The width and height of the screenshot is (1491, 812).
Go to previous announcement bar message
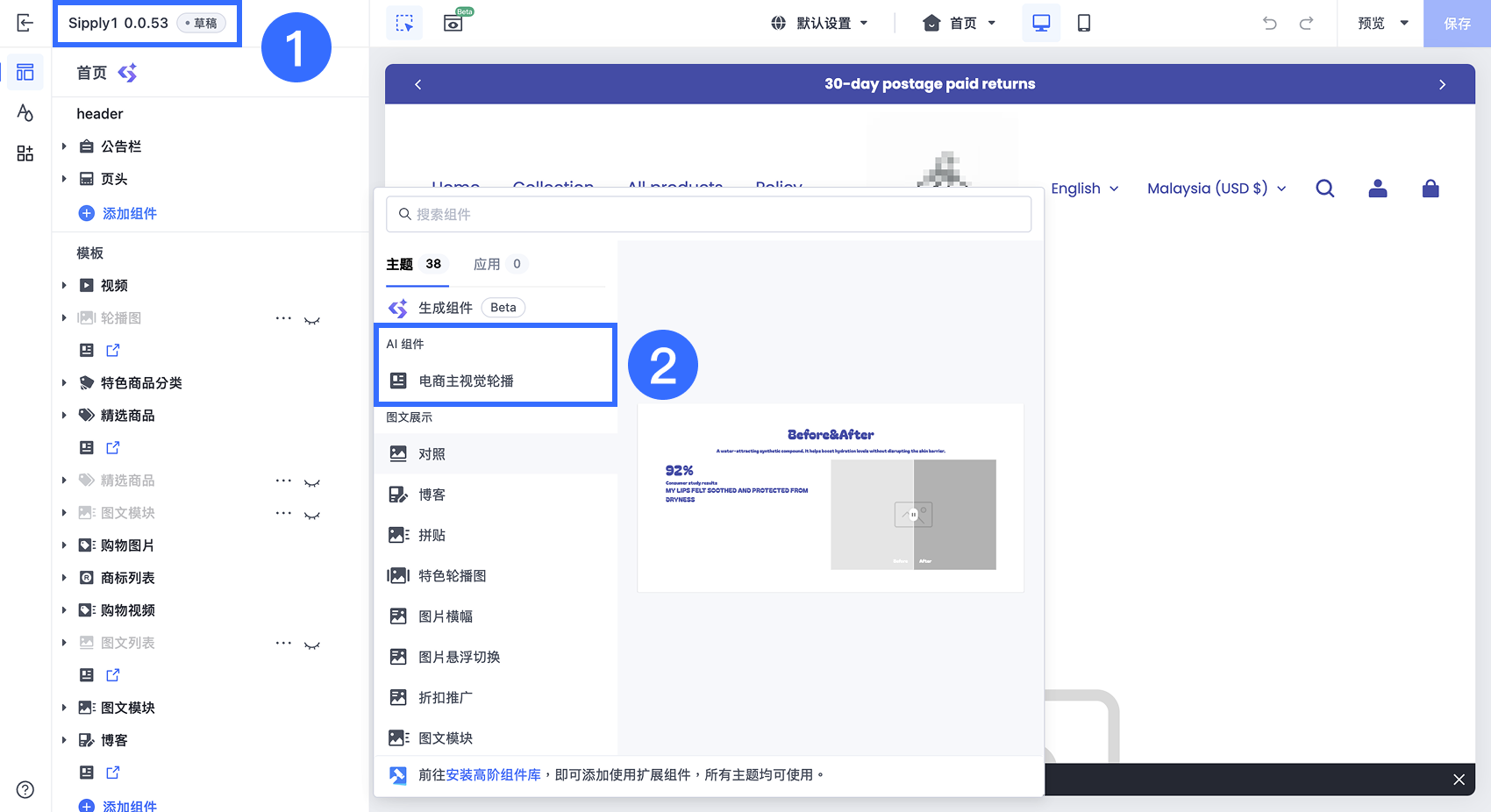tap(417, 84)
